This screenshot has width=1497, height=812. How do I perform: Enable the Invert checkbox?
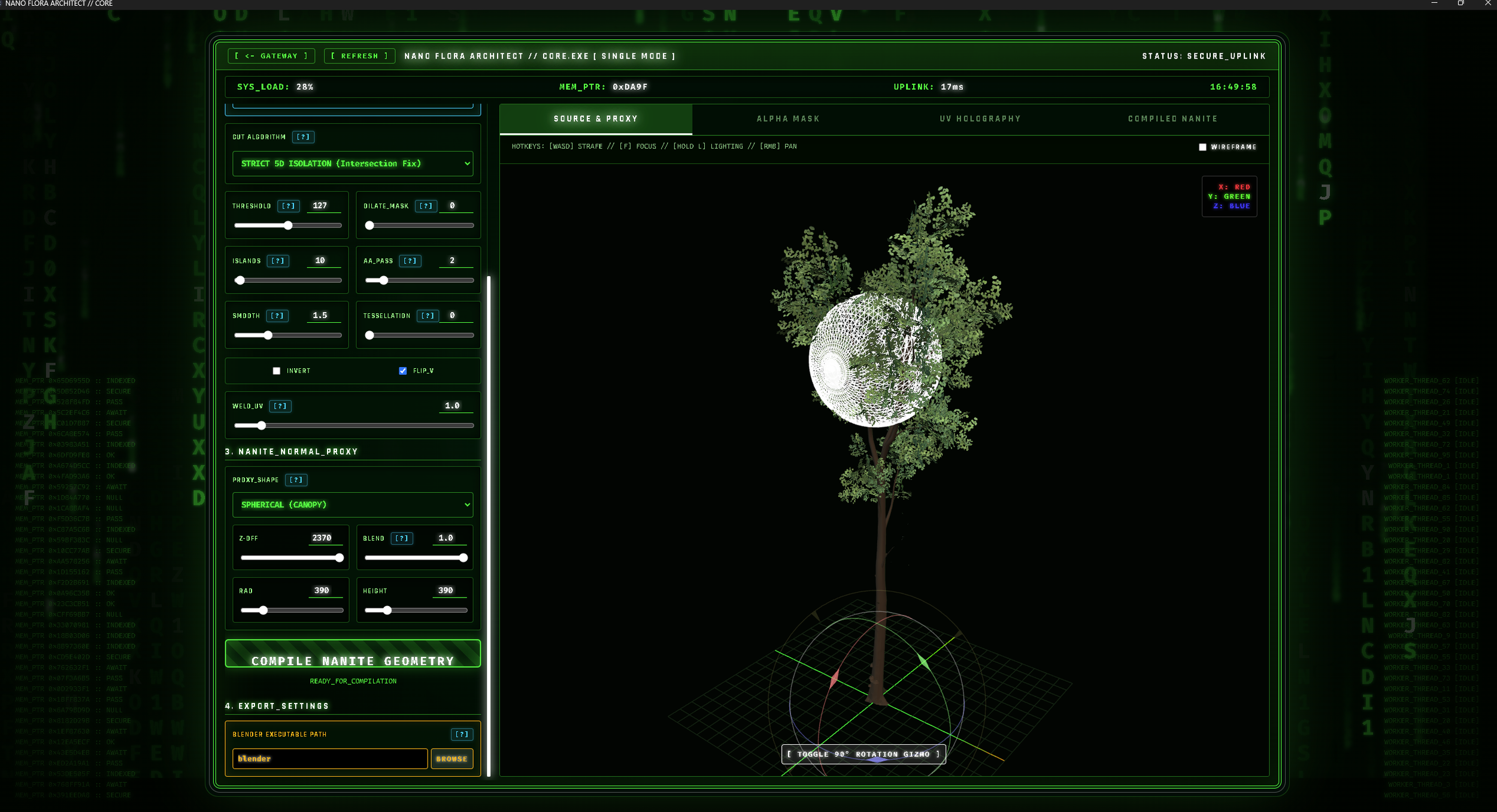[x=277, y=371]
